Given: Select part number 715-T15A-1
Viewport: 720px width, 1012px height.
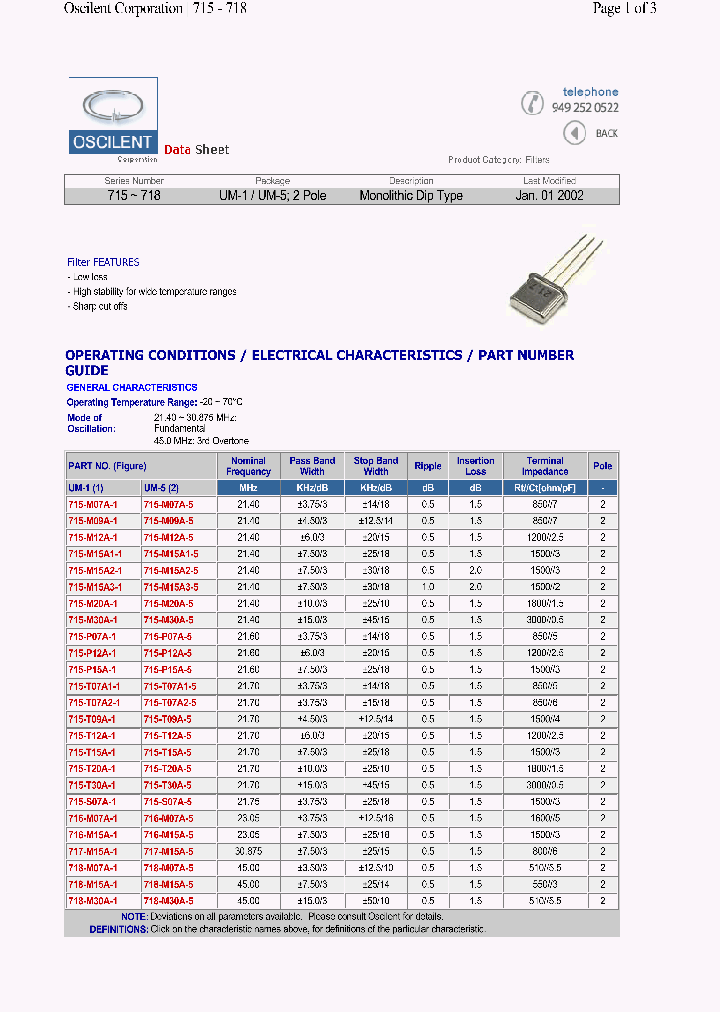Looking at the screenshot, I should 92,753.
